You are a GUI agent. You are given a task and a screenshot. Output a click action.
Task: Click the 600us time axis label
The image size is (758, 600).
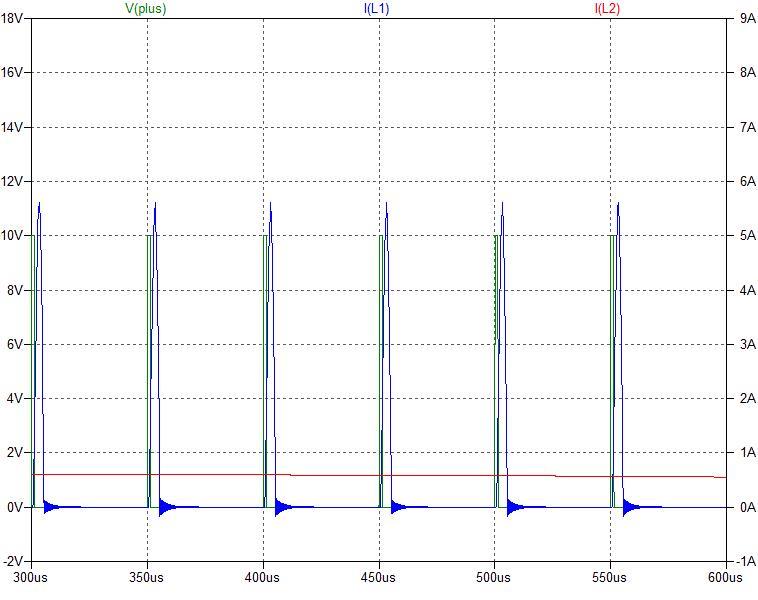725,577
